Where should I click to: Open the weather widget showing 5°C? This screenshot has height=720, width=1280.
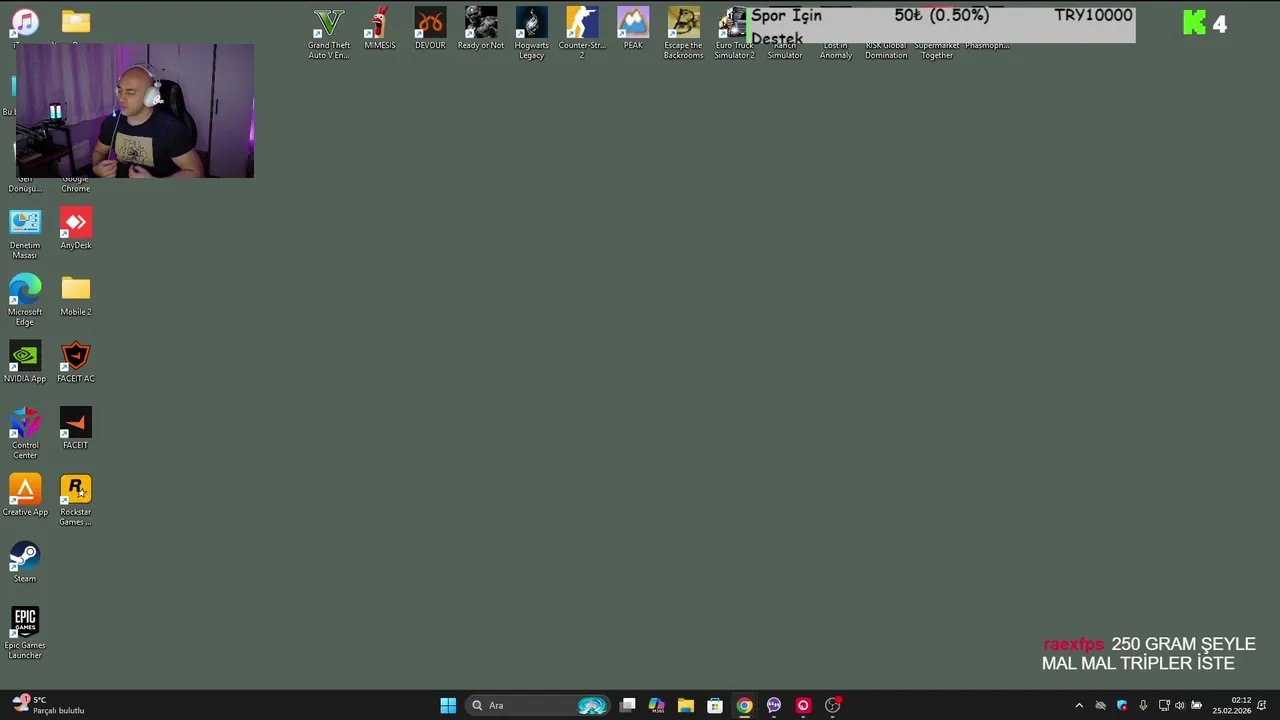(x=48, y=705)
